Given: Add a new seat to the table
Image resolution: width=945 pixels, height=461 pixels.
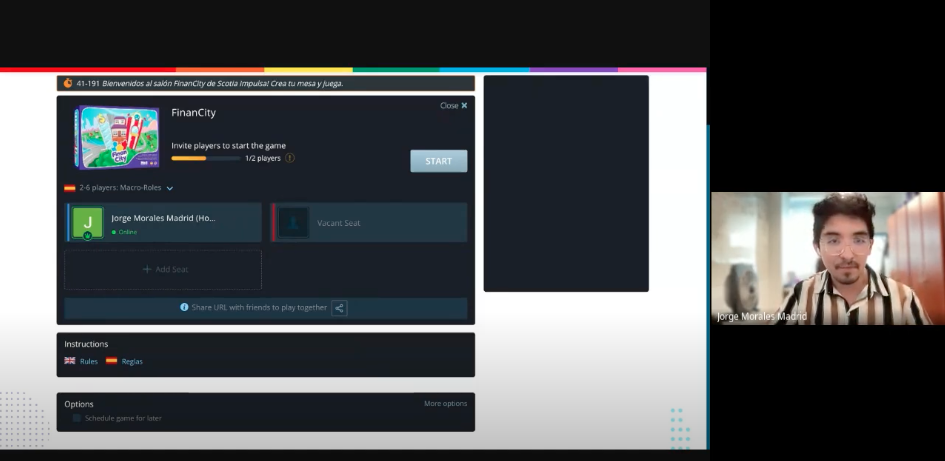Looking at the screenshot, I should 163,269.
